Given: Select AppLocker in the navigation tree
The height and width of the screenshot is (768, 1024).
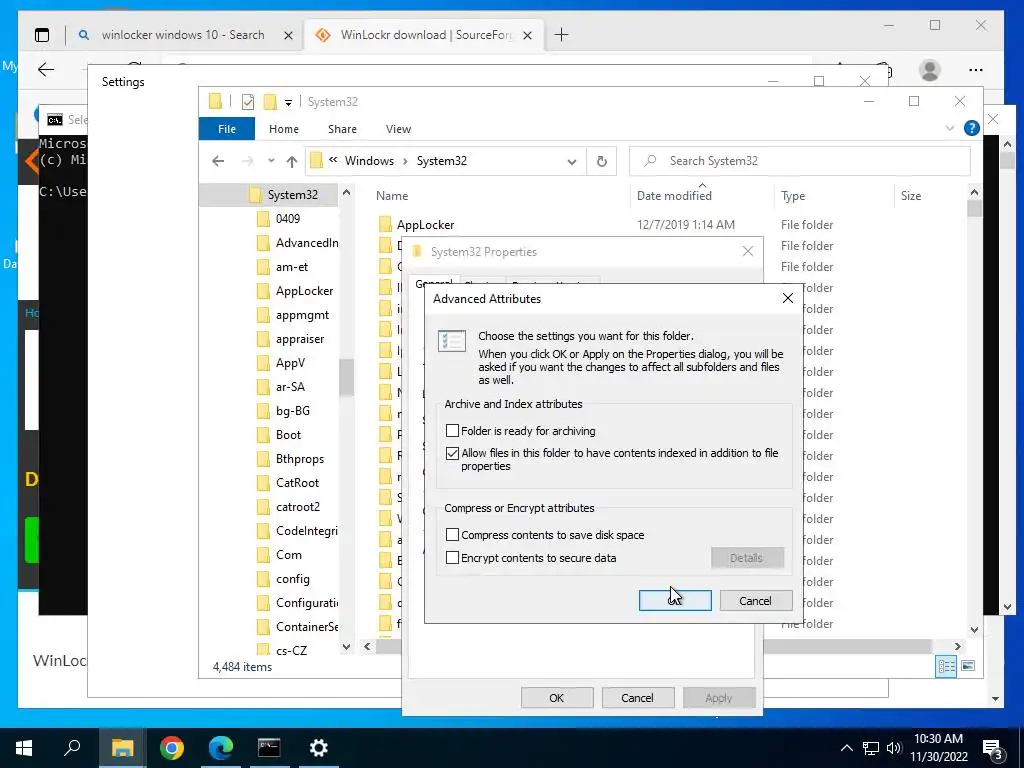Looking at the screenshot, I should (304, 291).
